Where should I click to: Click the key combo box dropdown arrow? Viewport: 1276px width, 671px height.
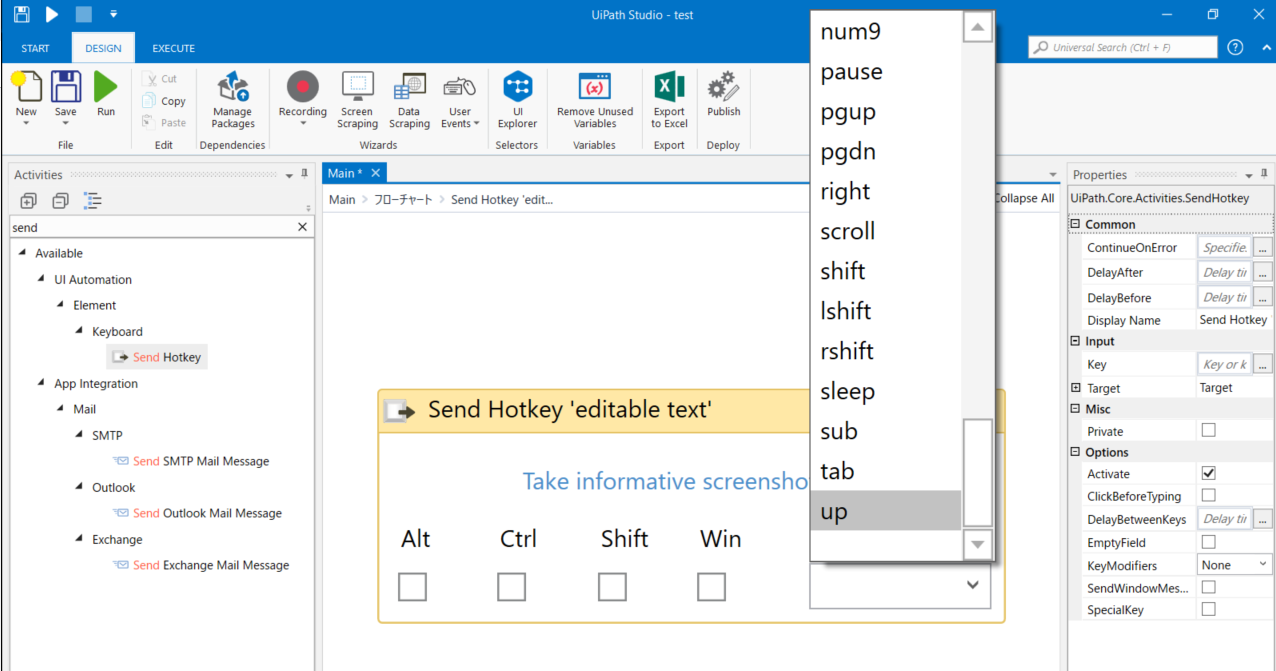pyautogui.click(x=973, y=586)
